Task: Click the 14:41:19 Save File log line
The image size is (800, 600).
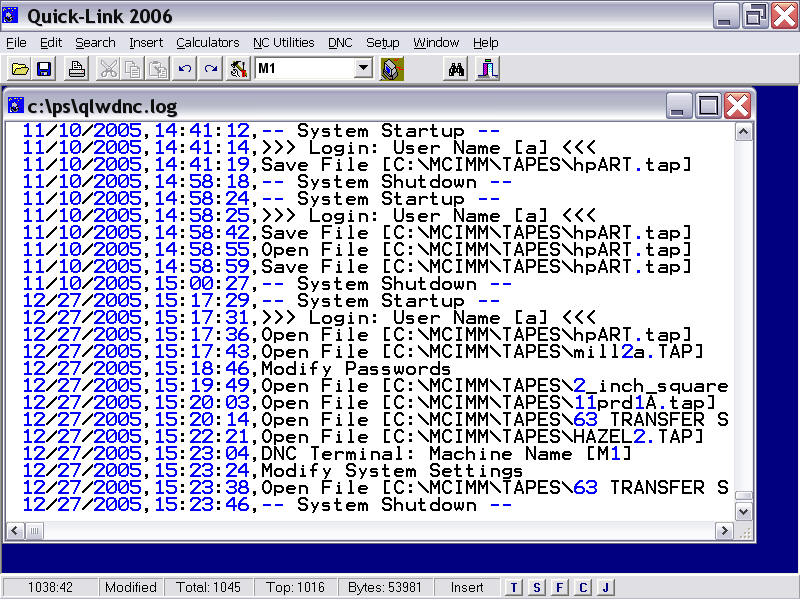Action: [357, 164]
